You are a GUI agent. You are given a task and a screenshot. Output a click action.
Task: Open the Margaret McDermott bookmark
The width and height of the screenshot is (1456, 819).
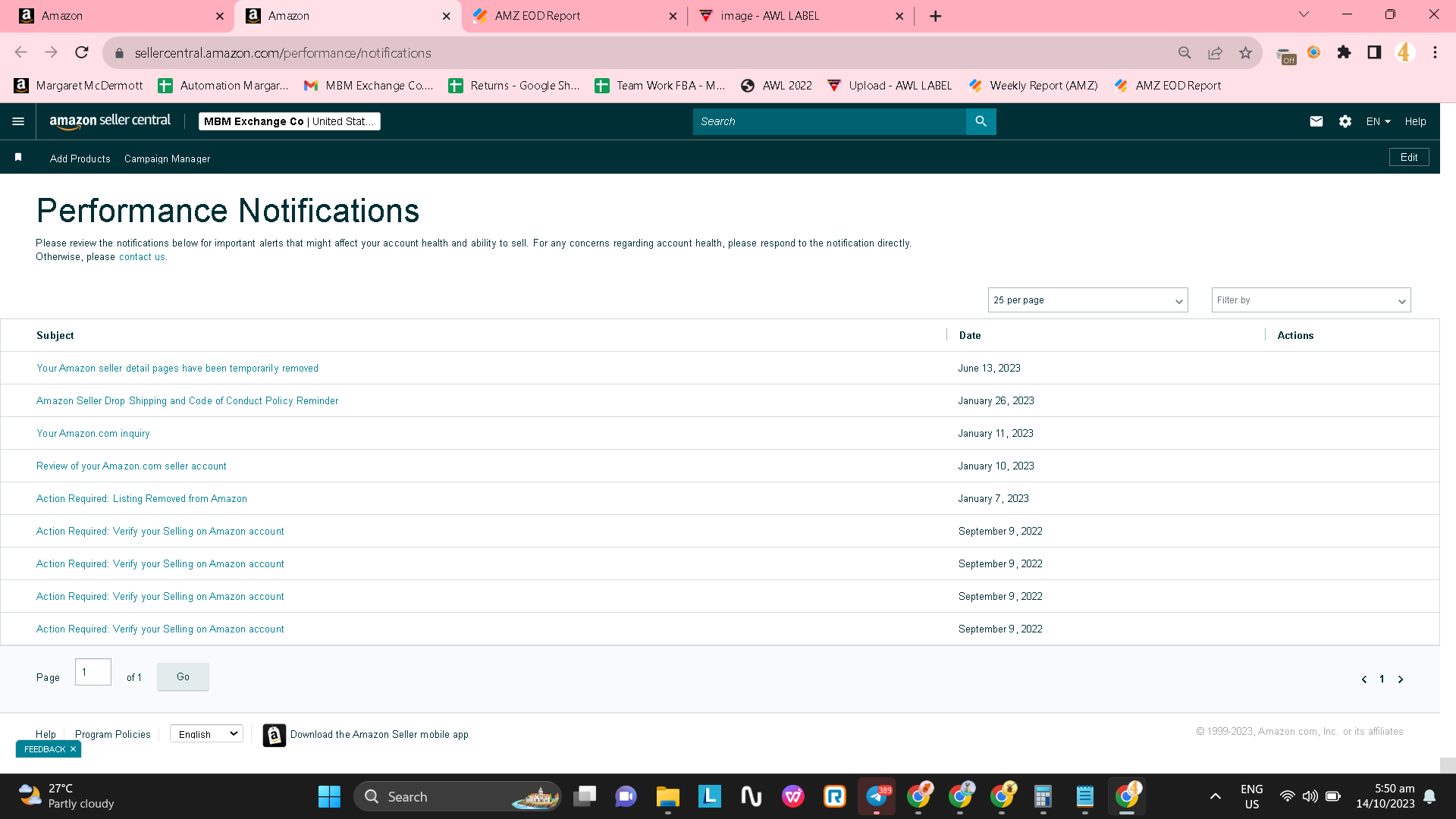[x=79, y=86]
